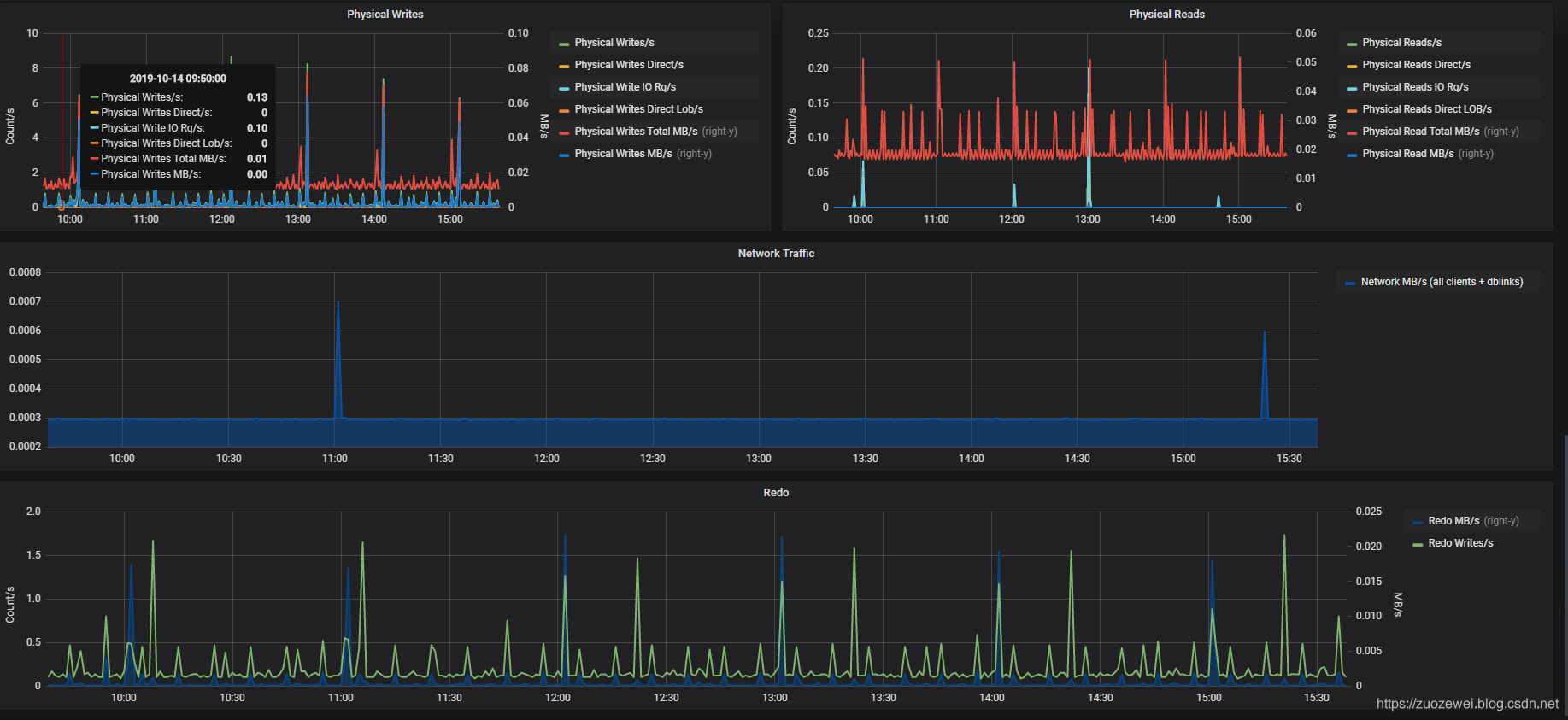The width and height of the screenshot is (1568, 720).
Task: Click tooltip timestamp 2019-10-14 09:50:00
Action: point(178,79)
